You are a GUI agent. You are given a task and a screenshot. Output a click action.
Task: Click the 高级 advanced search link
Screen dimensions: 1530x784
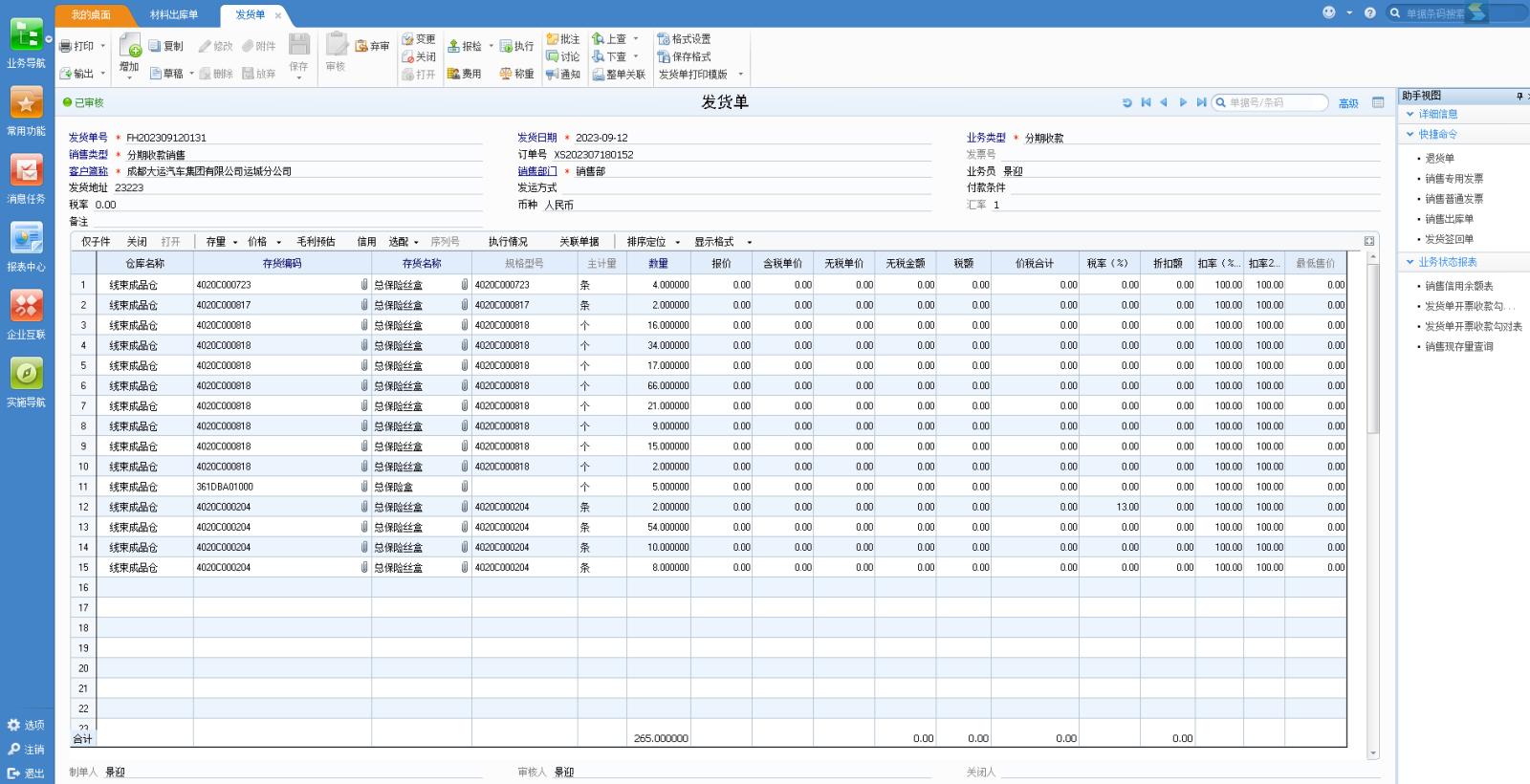click(x=1348, y=103)
